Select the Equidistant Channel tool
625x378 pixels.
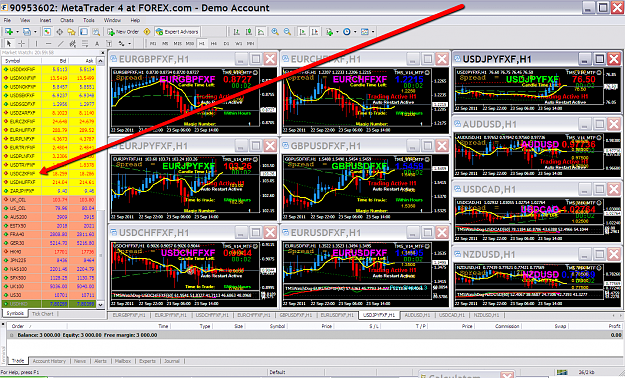pos(73,43)
